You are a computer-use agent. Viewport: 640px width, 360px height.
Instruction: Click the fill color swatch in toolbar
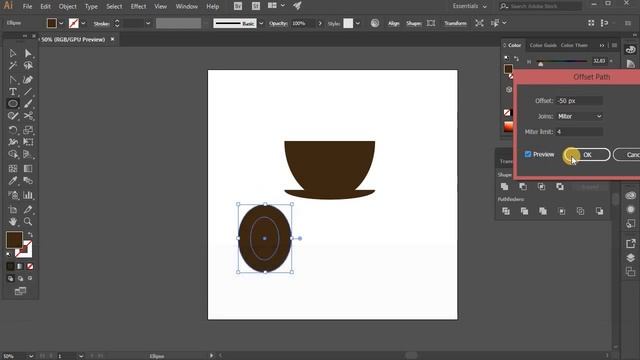14,240
